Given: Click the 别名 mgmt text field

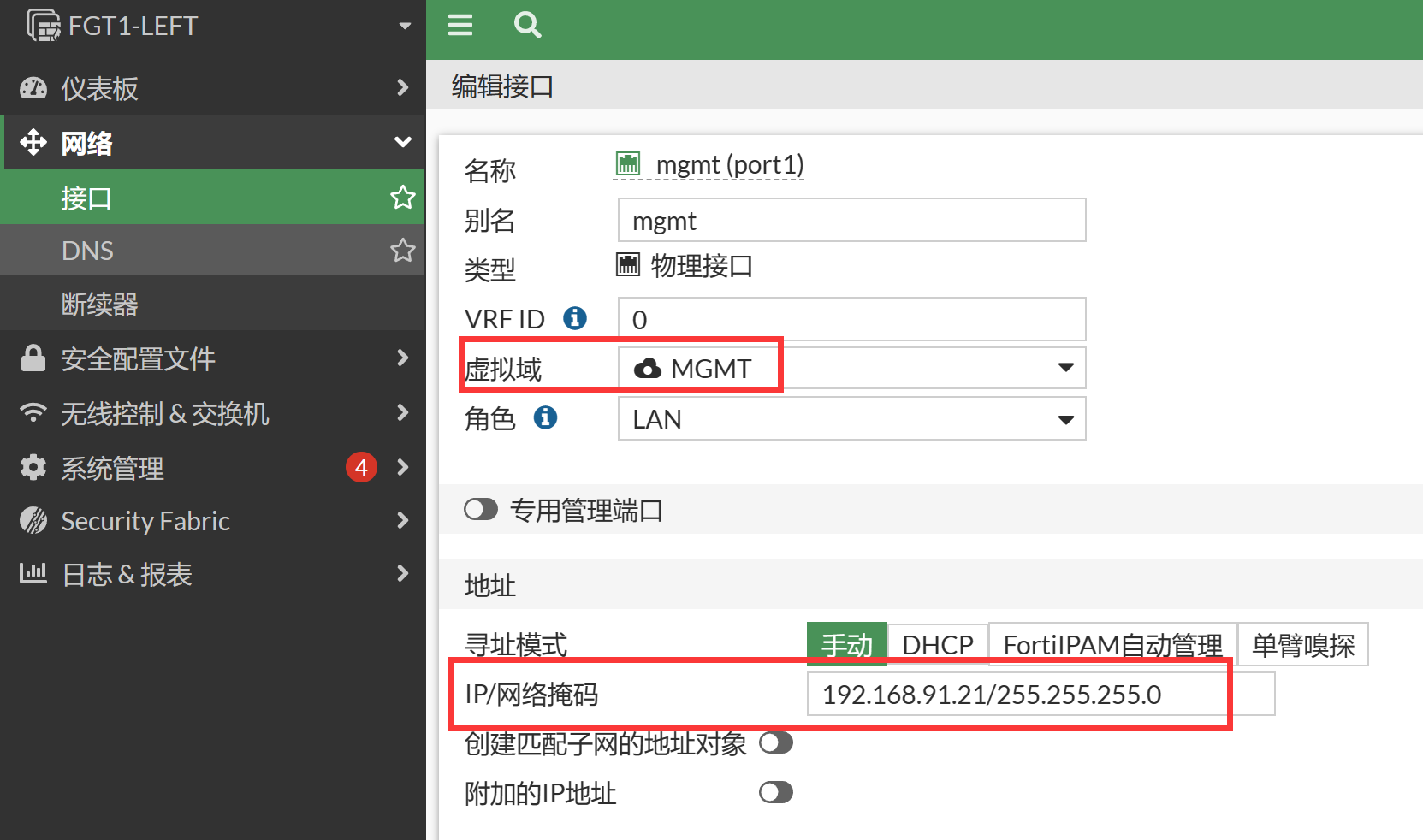Looking at the screenshot, I should [x=851, y=221].
